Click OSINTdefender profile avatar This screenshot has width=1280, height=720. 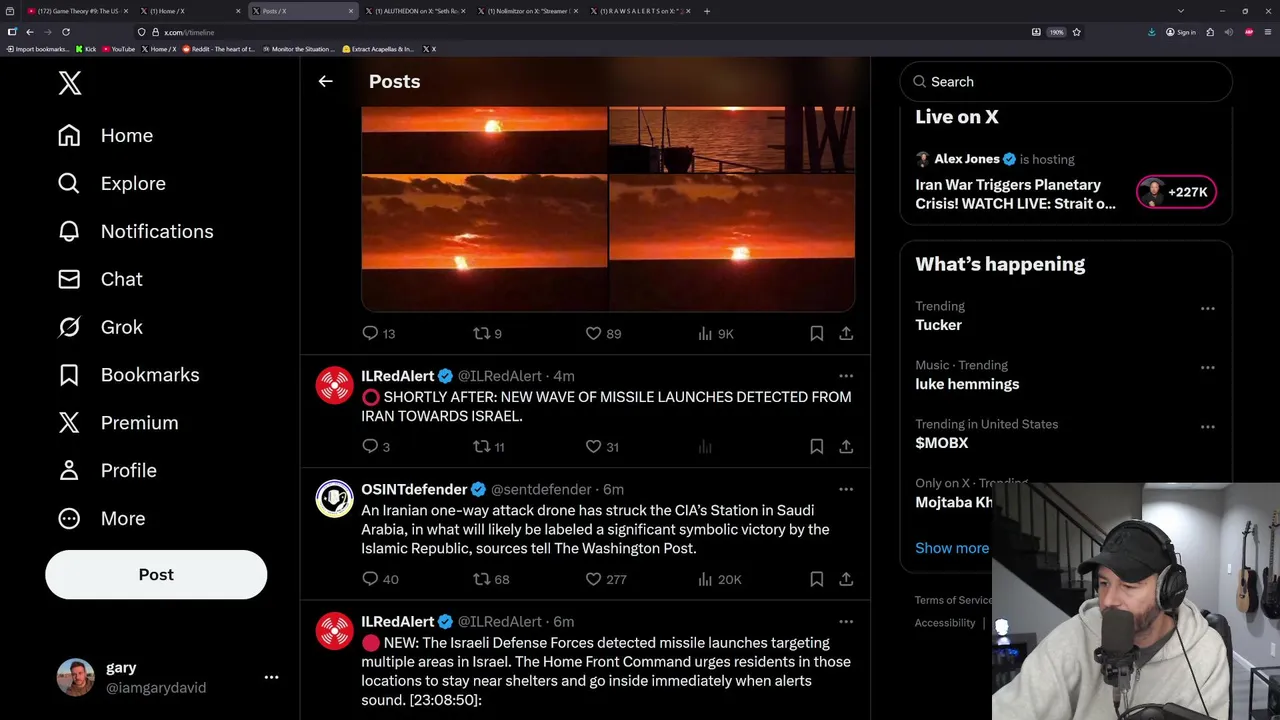coord(335,498)
